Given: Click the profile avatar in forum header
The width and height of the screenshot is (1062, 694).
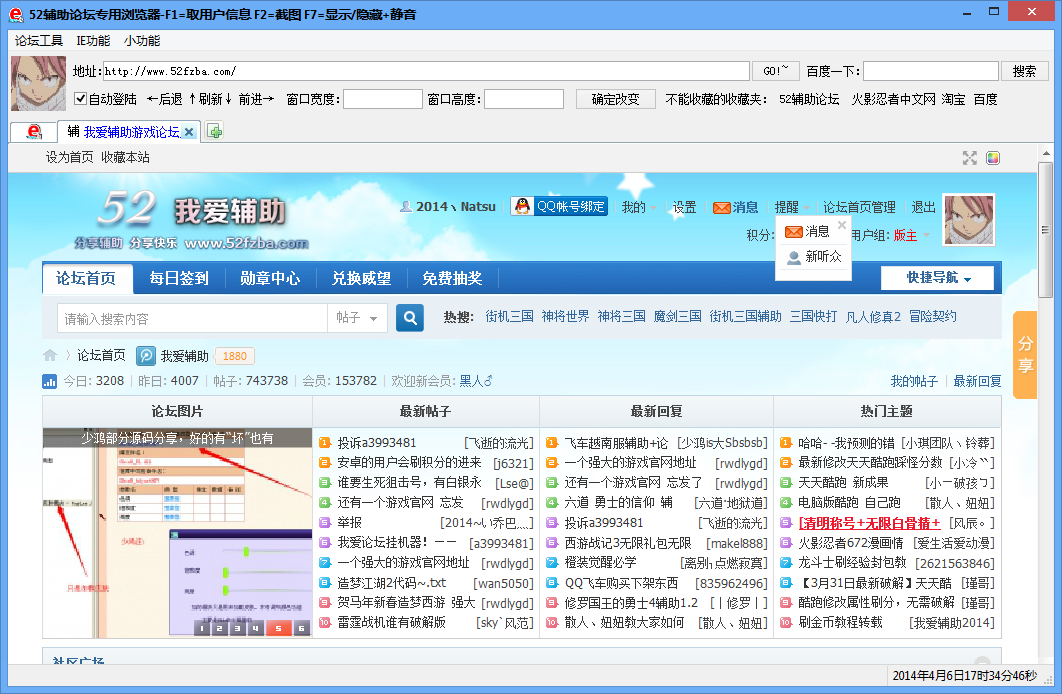Looking at the screenshot, I should click(x=969, y=219).
